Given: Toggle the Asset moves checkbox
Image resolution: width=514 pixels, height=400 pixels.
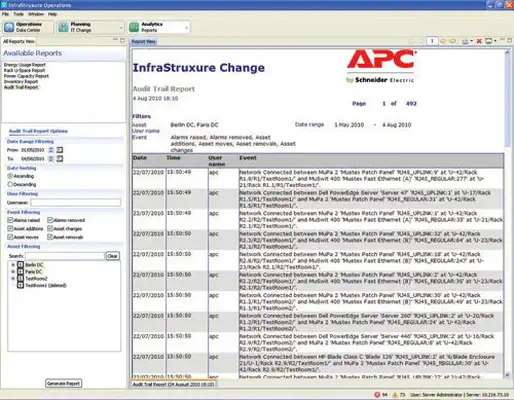Looking at the screenshot, I should (x=10, y=237).
